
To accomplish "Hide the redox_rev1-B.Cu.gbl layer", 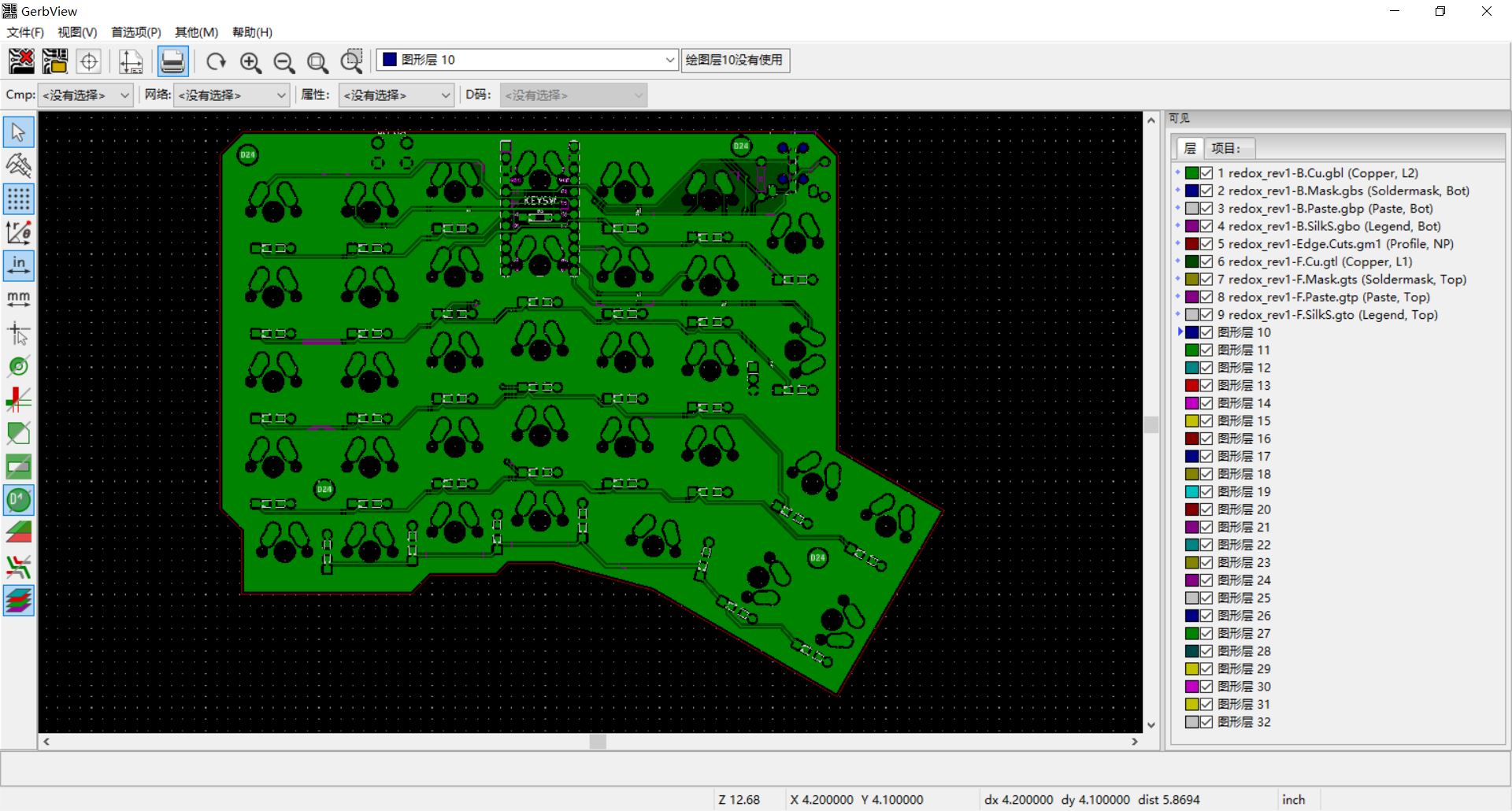I will pyautogui.click(x=1206, y=173).
